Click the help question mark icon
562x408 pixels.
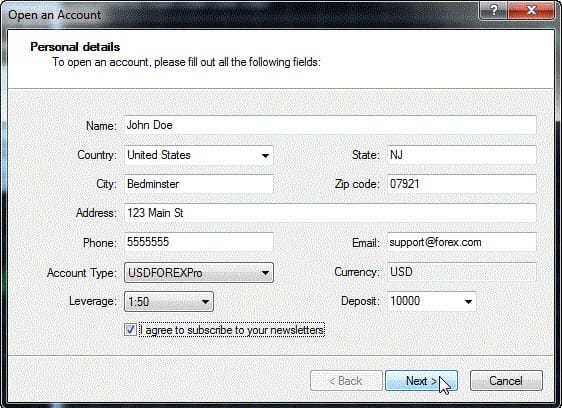494,10
